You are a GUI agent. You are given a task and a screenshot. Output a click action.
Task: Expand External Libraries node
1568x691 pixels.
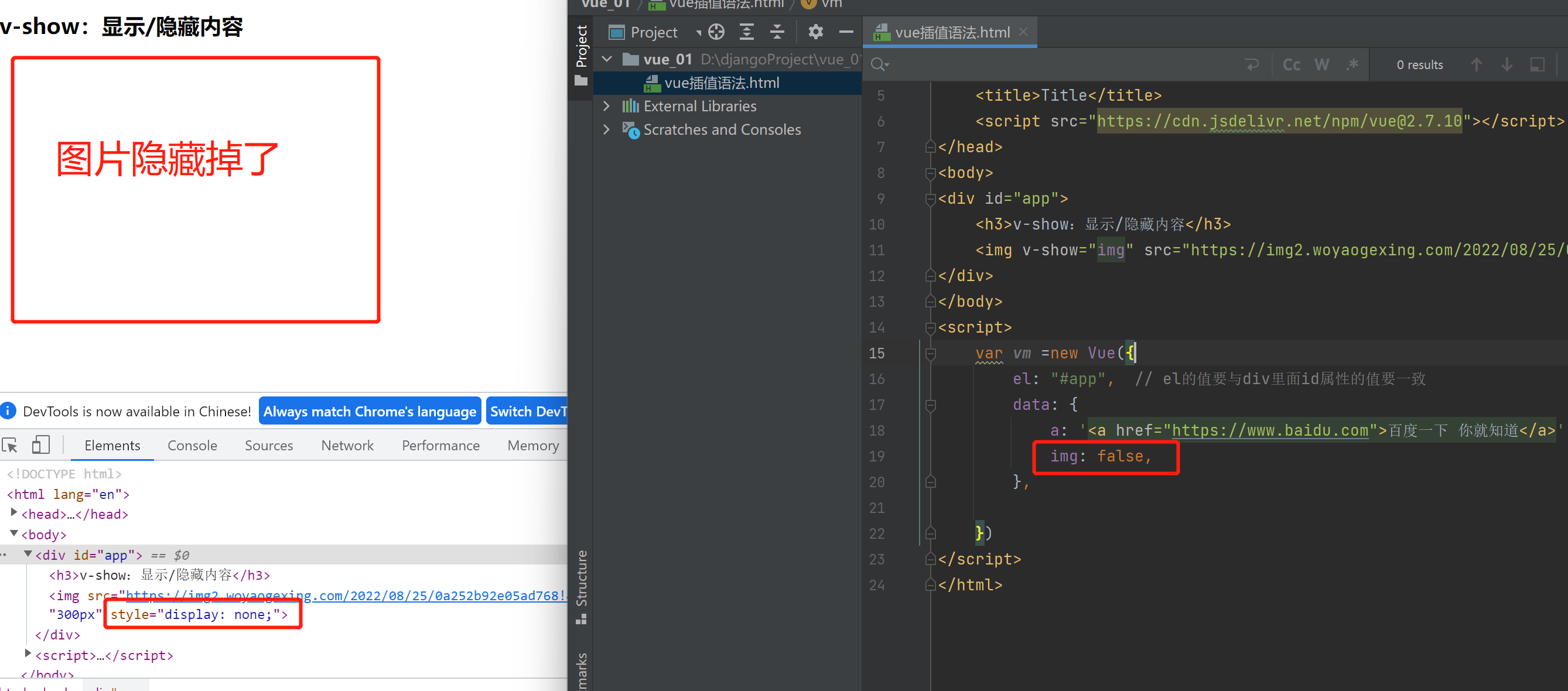coord(607,106)
